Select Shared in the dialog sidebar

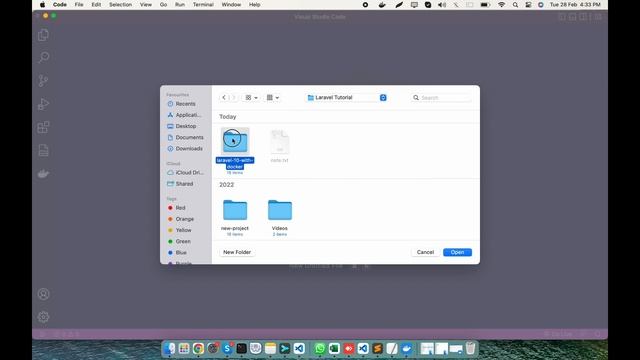point(180,184)
